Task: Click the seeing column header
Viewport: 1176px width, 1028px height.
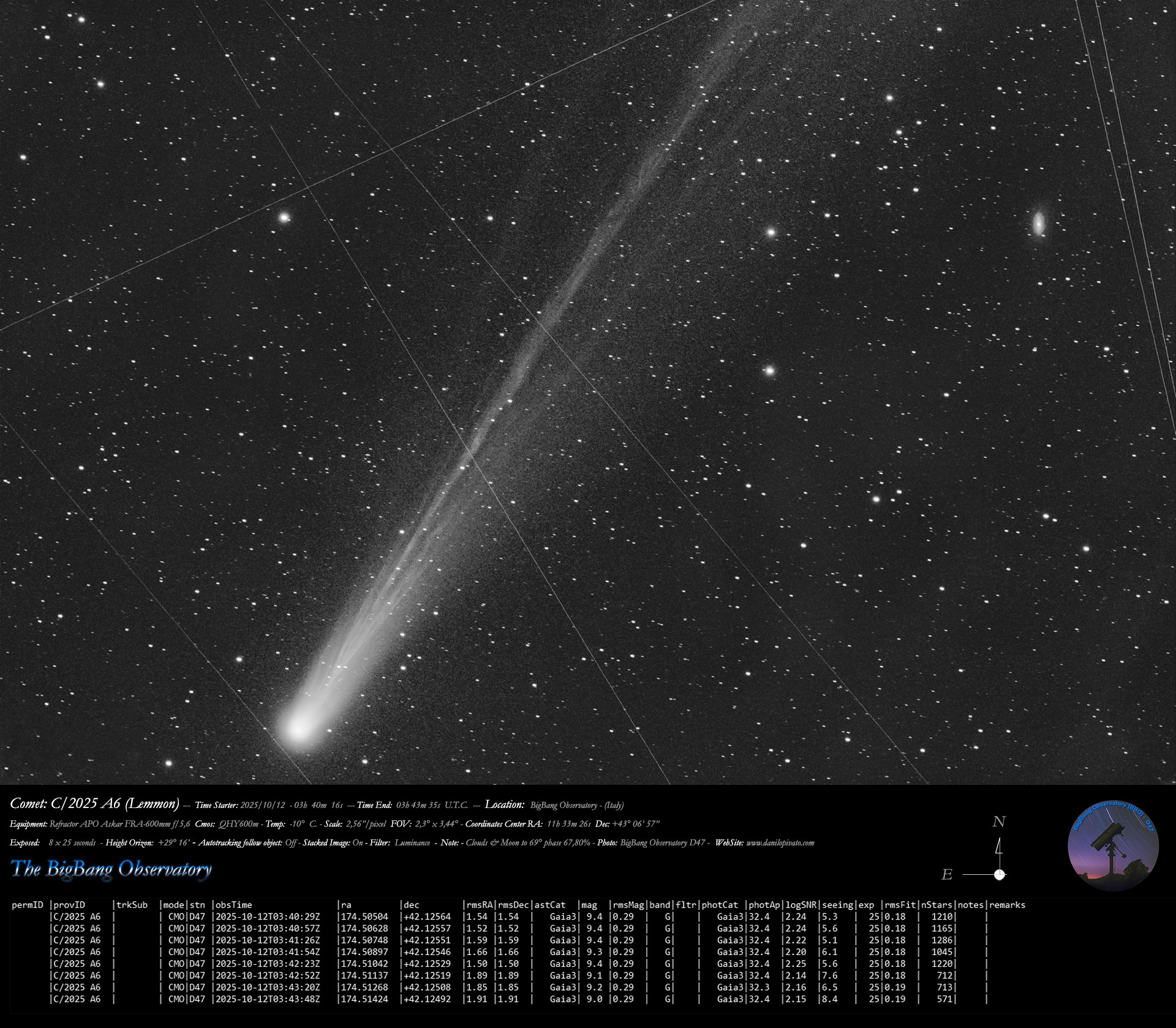Action: pos(837,905)
